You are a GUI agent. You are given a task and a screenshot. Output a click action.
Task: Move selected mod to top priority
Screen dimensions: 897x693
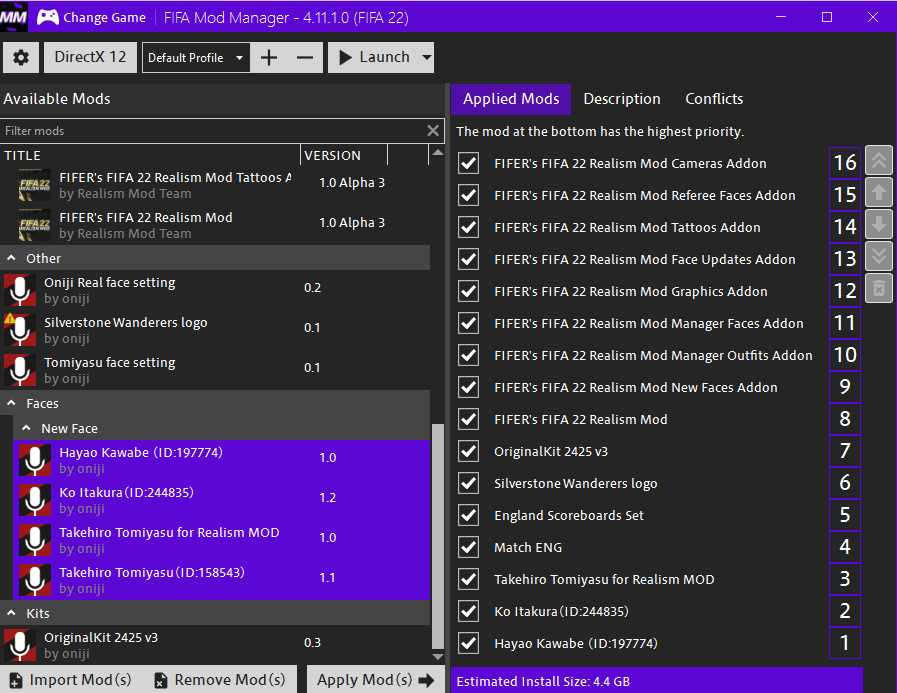pyautogui.click(x=879, y=161)
